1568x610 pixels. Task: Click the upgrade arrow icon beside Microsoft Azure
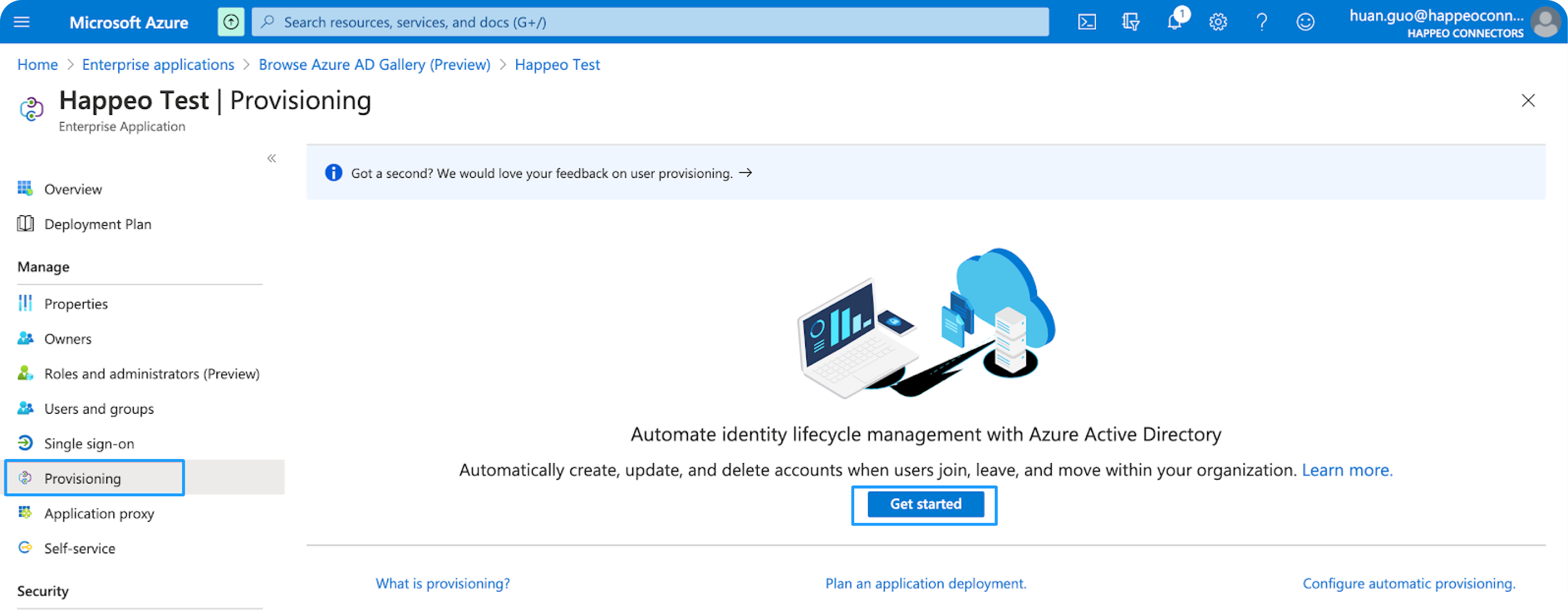231,22
